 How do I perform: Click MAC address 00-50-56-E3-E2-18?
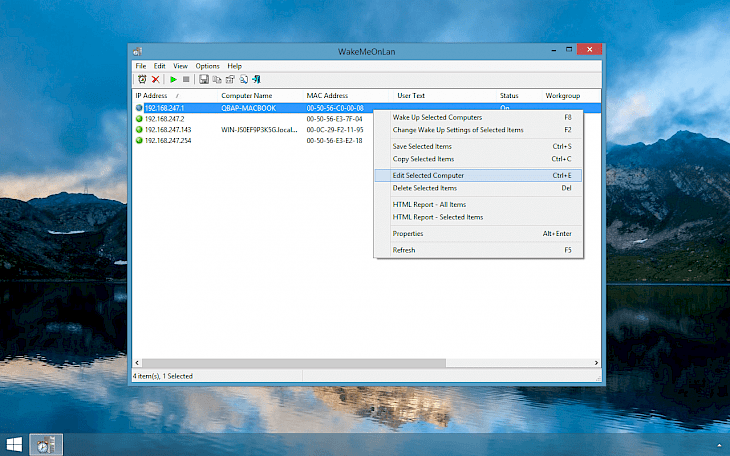coord(334,140)
